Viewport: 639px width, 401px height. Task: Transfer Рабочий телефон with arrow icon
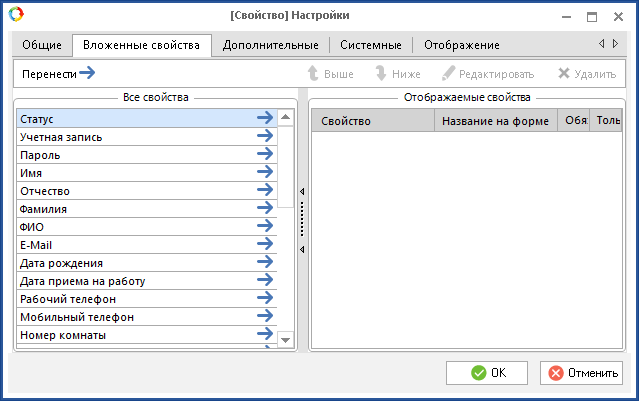(x=265, y=297)
